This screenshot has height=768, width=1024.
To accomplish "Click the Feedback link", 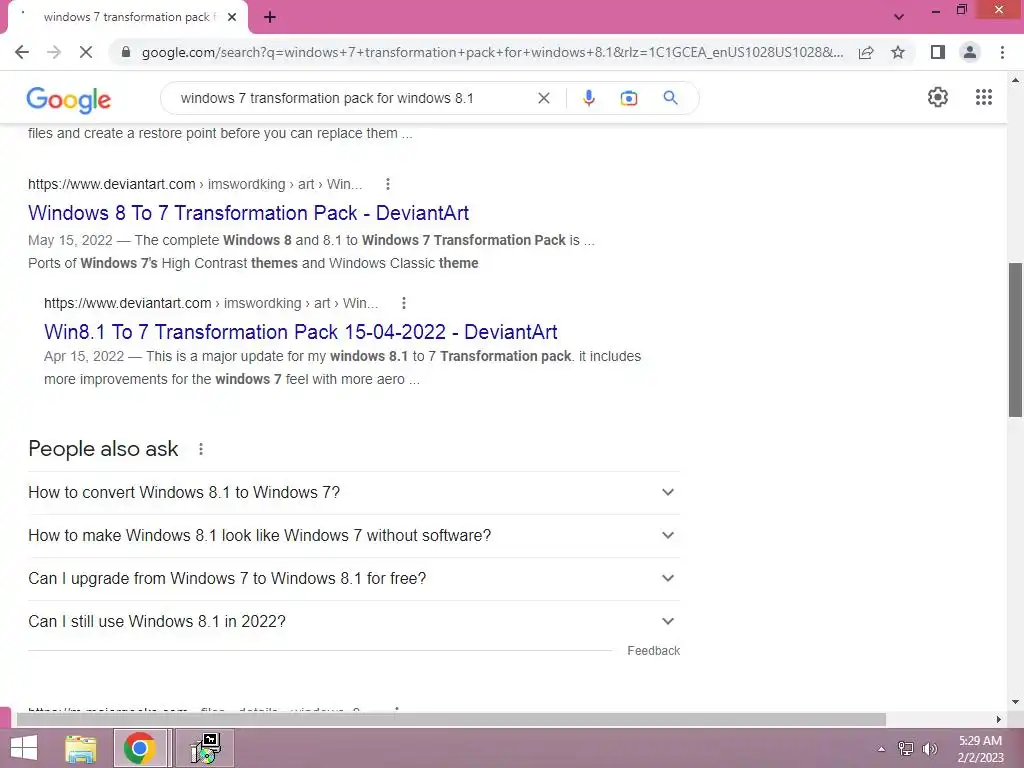I will click(x=654, y=650).
